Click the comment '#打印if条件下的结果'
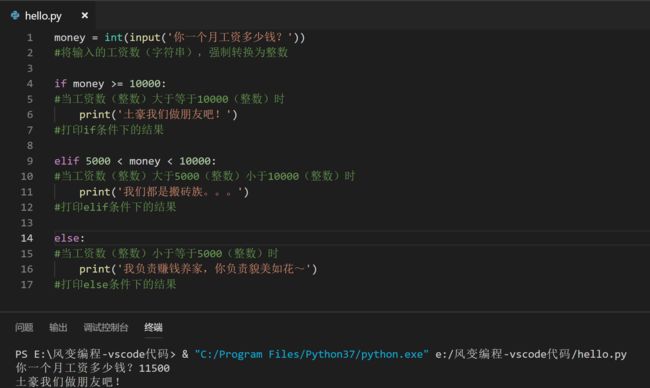 click(x=109, y=130)
